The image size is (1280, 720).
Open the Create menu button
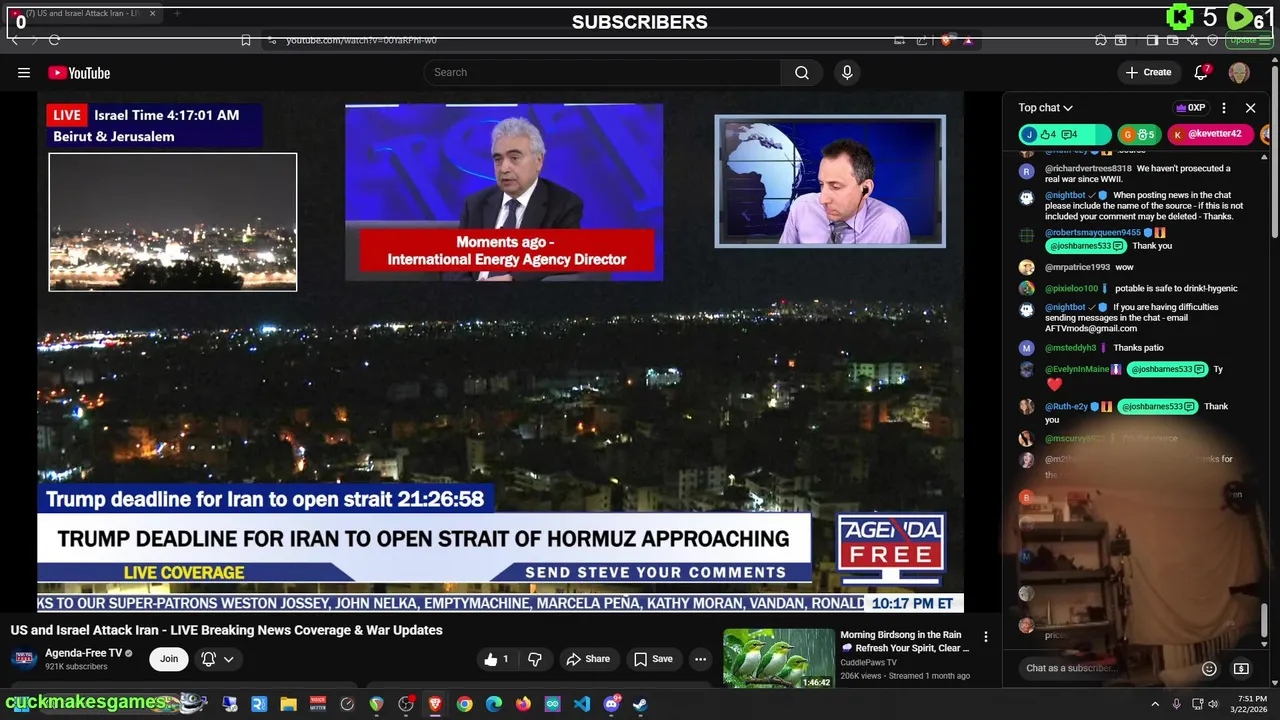tap(1148, 72)
